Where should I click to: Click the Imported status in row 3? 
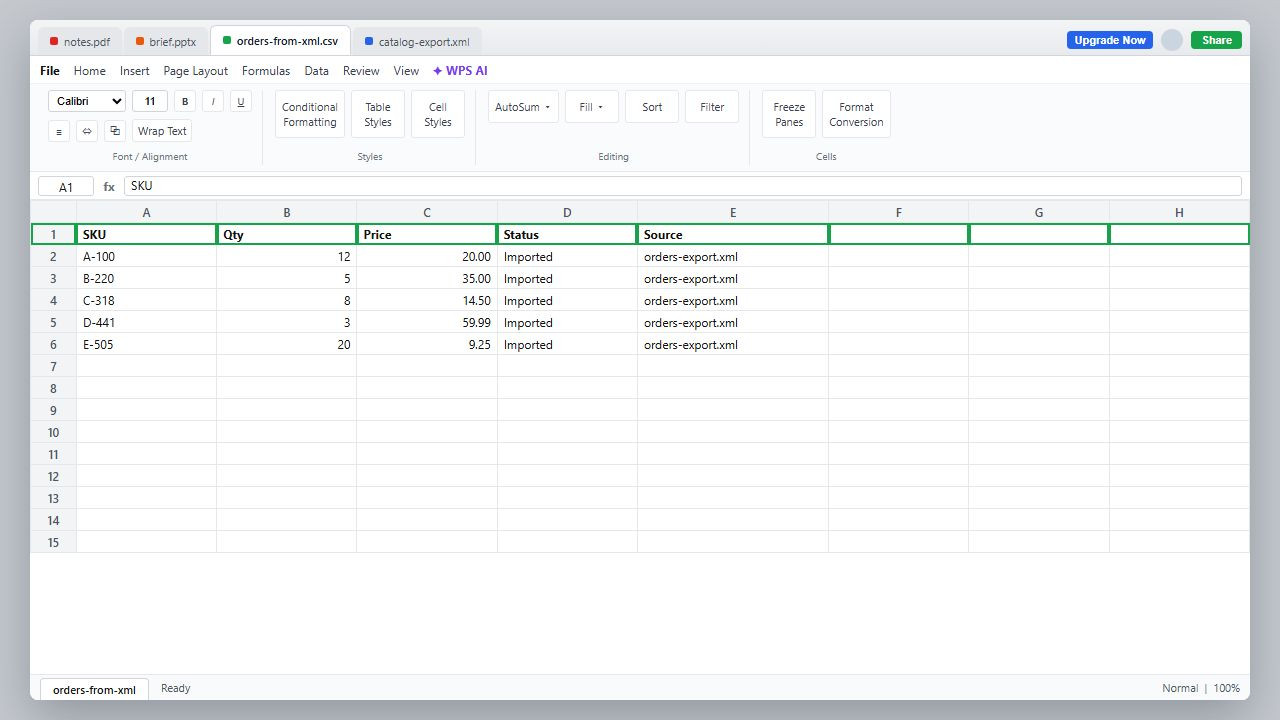pyautogui.click(x=567, y=279)
